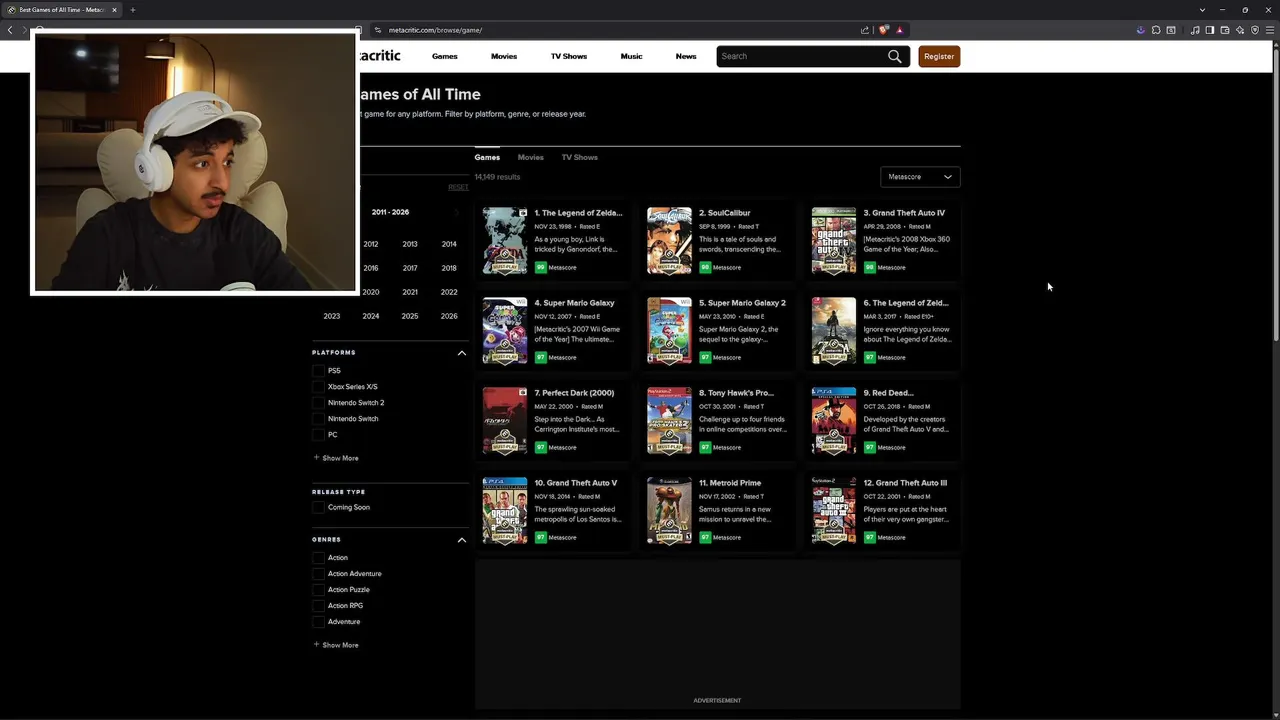Click the purple download arrow toolbar icon
Image resolution: width=1280 pixels, height=720 pixels.
pos(1141,30)
